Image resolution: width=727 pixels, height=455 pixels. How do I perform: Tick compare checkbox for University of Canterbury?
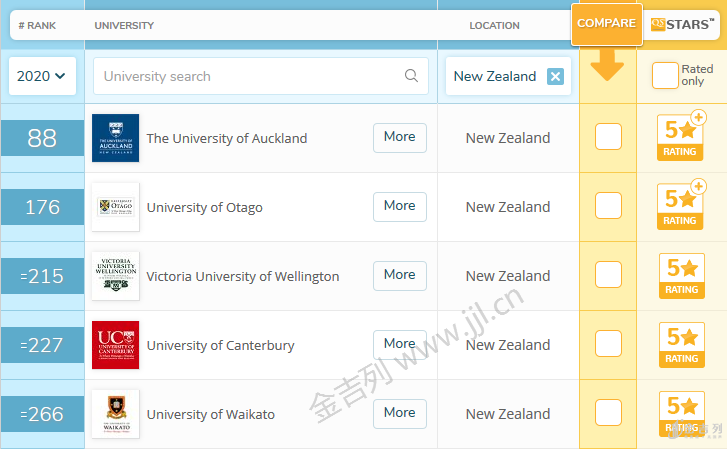[x=608, y=343]
